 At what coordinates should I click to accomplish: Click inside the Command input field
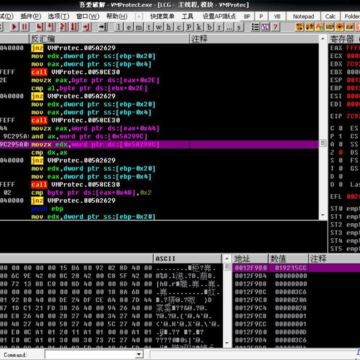90,355
